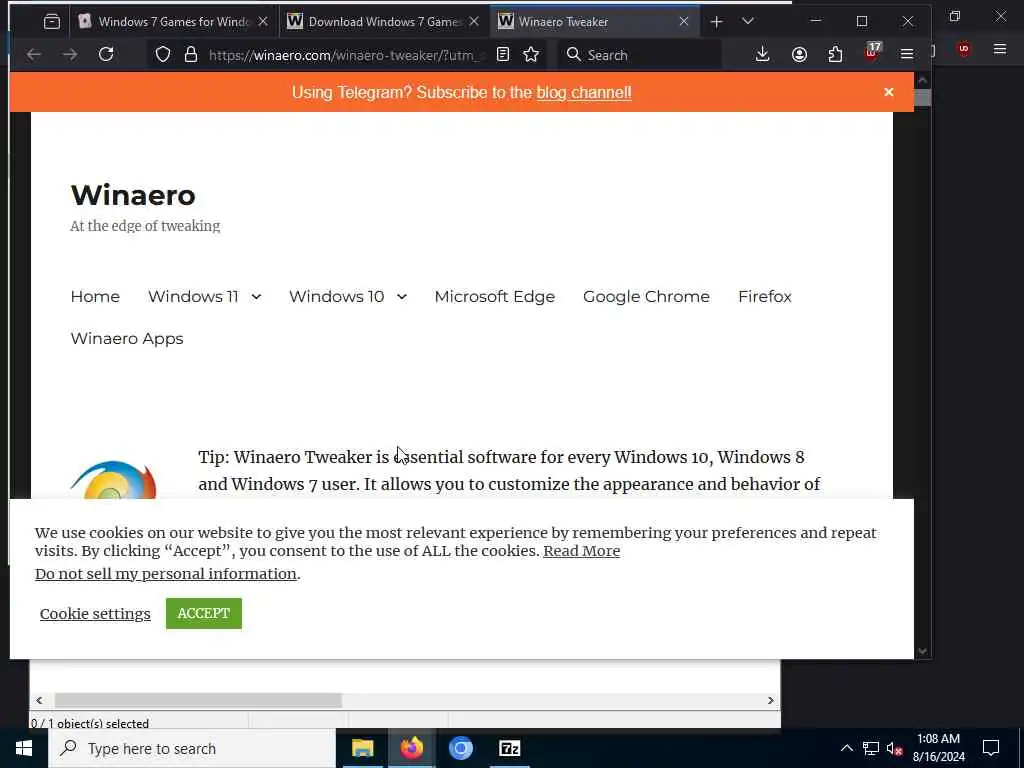
Task: Switch to Download Windows 7 Games tab
Action: (384, 22)
